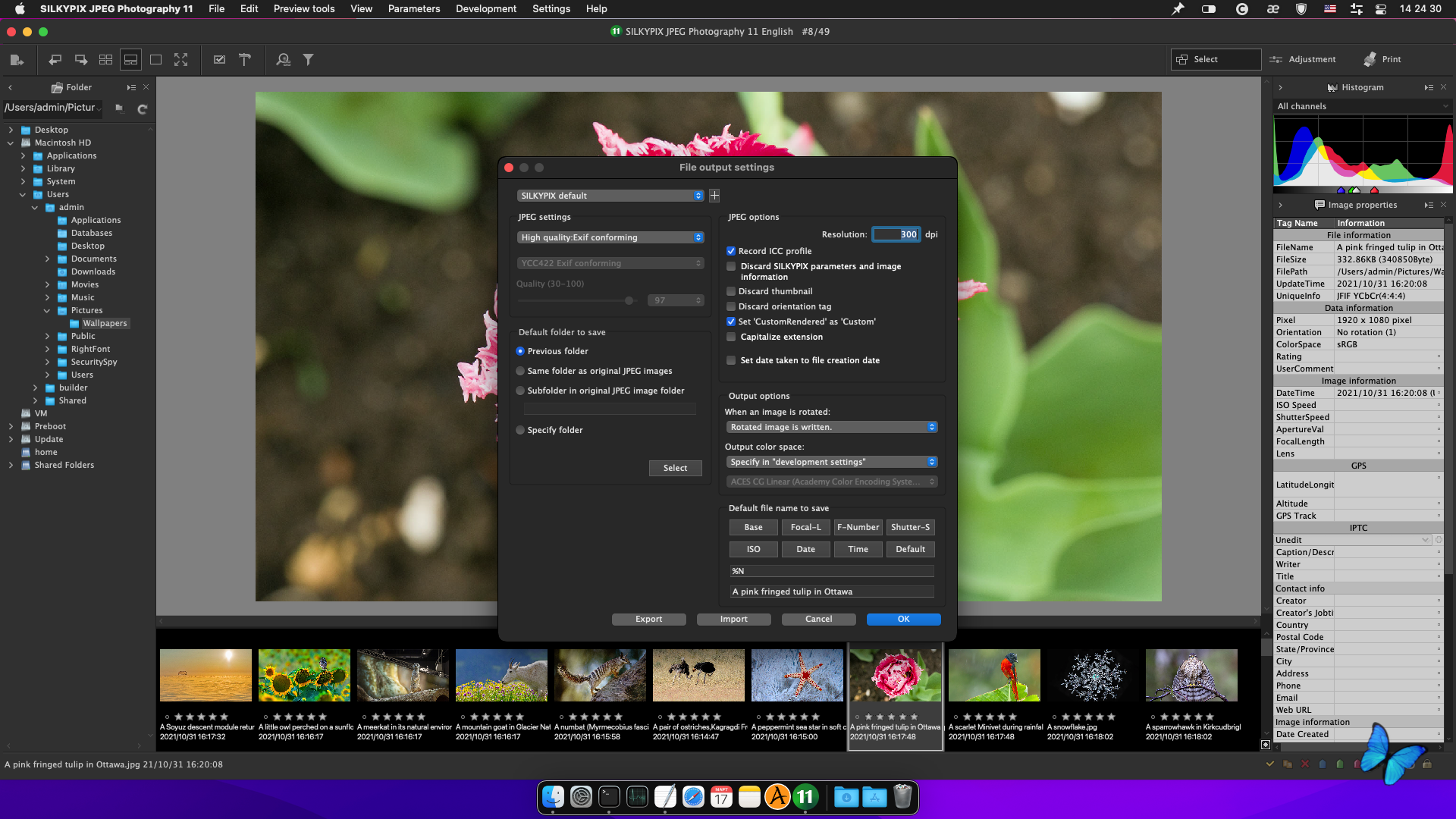This screenshot has height=819, width=1456.
Task: Click the OK button
Action: [903, 619]
